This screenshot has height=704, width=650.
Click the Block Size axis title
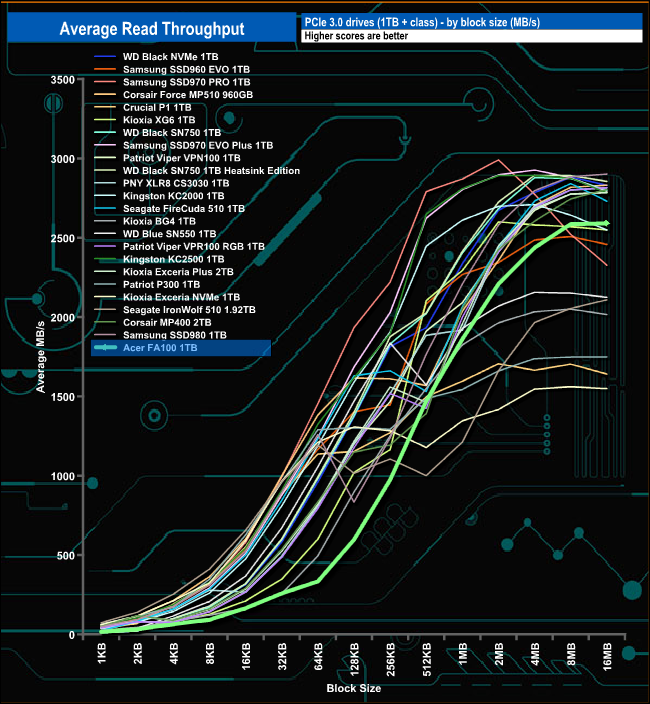click(354, 688)
